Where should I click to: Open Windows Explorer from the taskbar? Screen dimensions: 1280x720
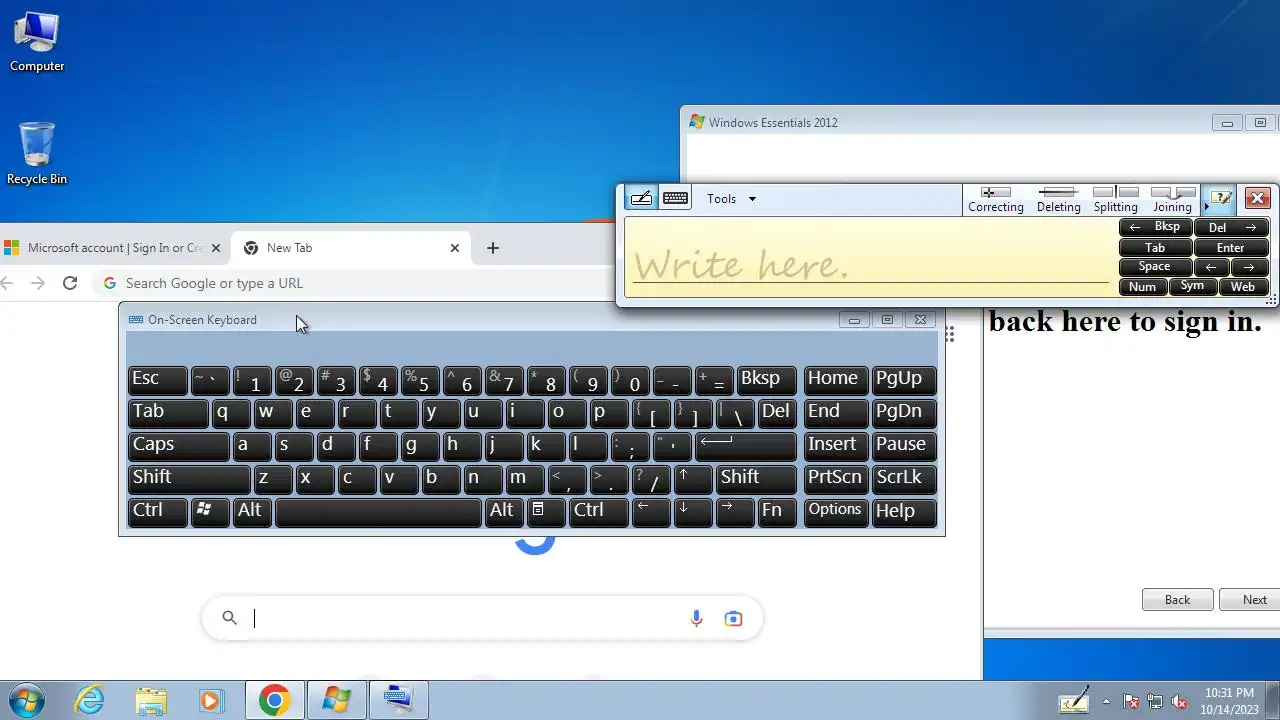[x=151, y=700]
